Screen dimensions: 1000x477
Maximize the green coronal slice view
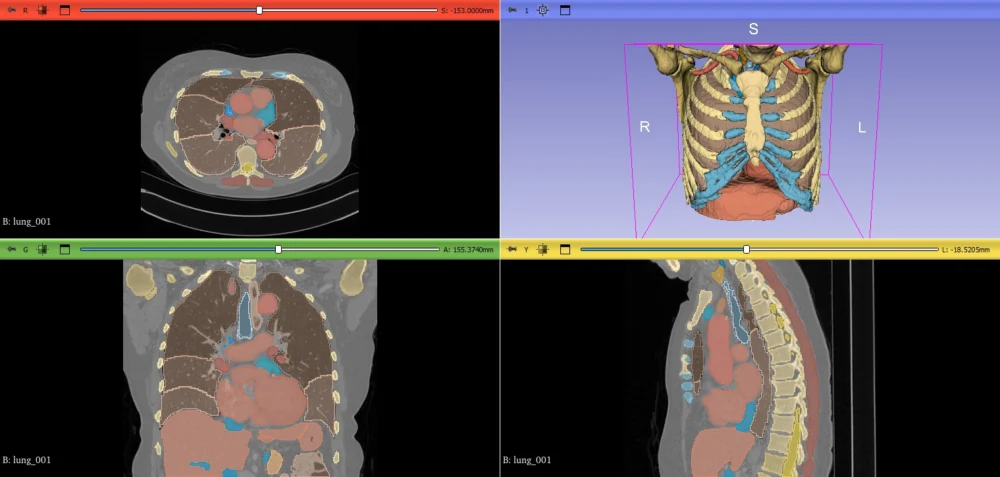(64, 249)
